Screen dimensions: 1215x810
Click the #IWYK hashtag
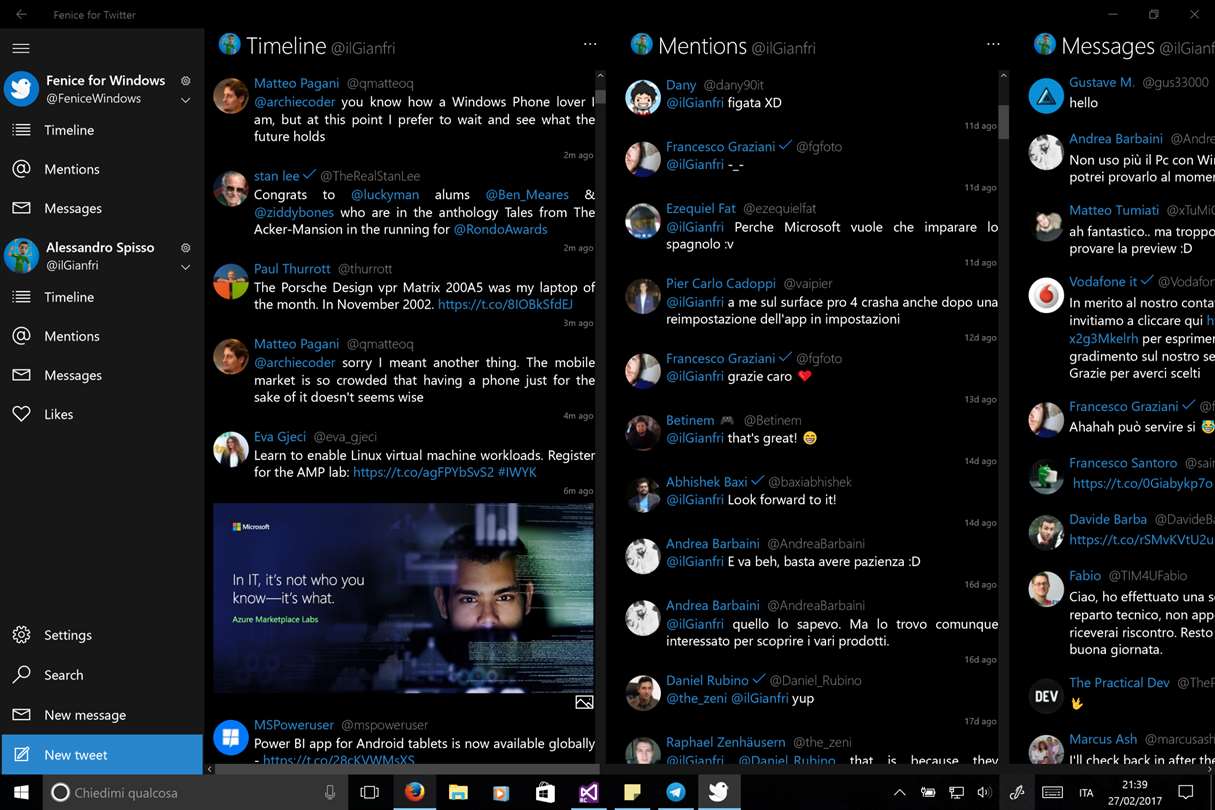pos(518,472)
